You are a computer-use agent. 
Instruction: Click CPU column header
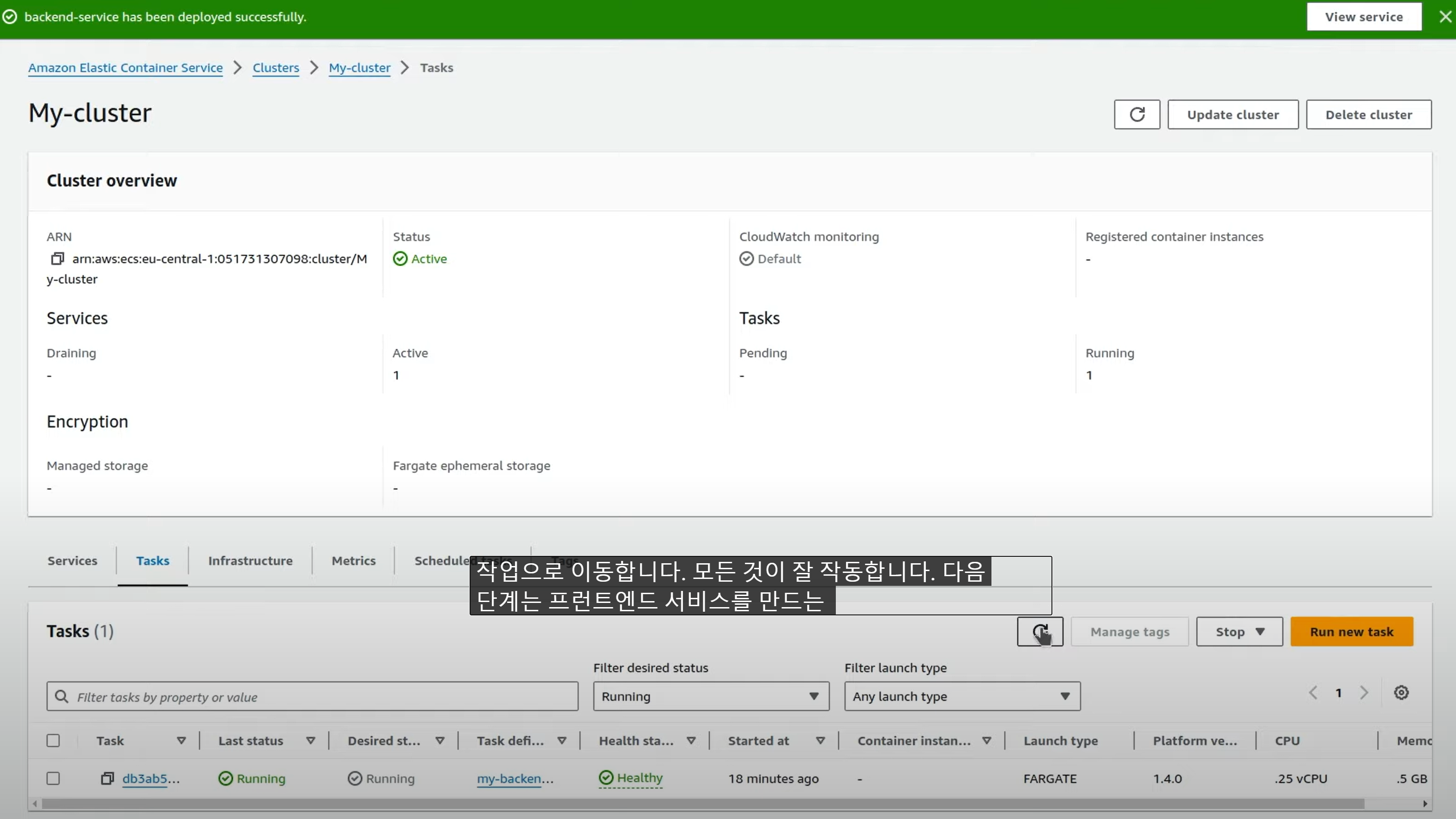click(x=1287, y=741)
